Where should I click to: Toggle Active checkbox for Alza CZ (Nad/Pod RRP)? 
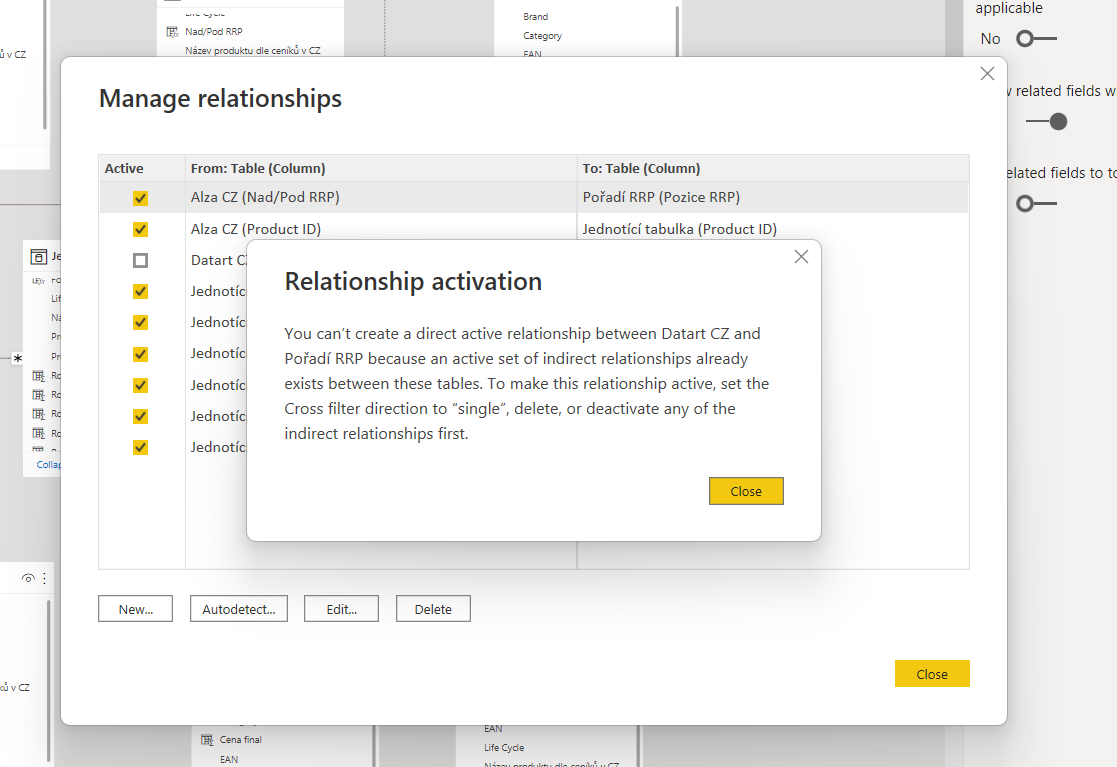[140, 198]
